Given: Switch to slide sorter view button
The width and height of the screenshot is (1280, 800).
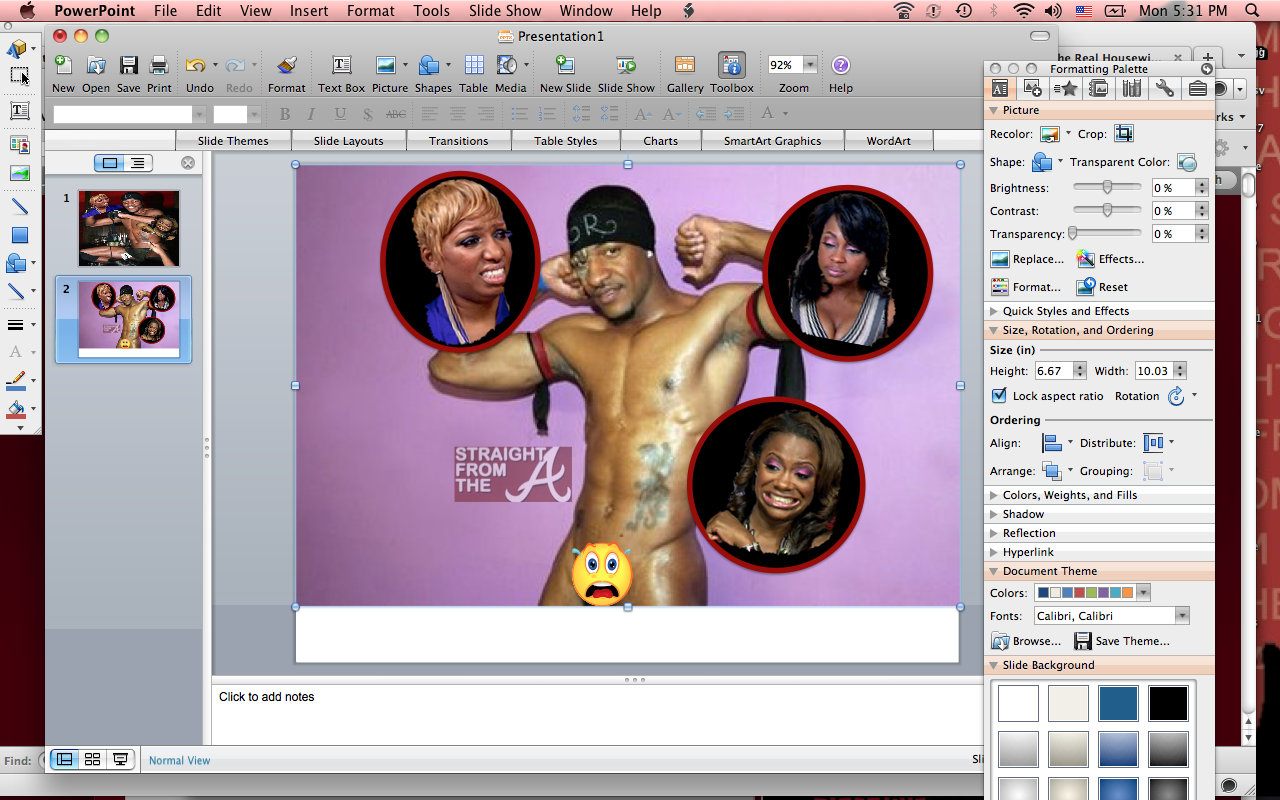Looking at the screenshot, I should [92, 760].
